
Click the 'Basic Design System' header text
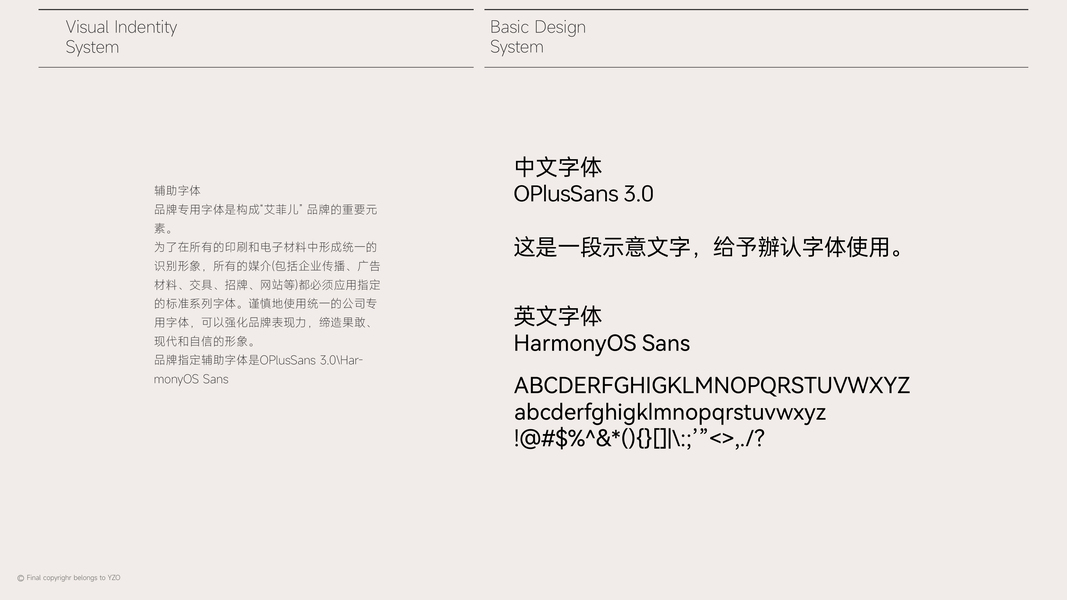(x=538, y=37)
